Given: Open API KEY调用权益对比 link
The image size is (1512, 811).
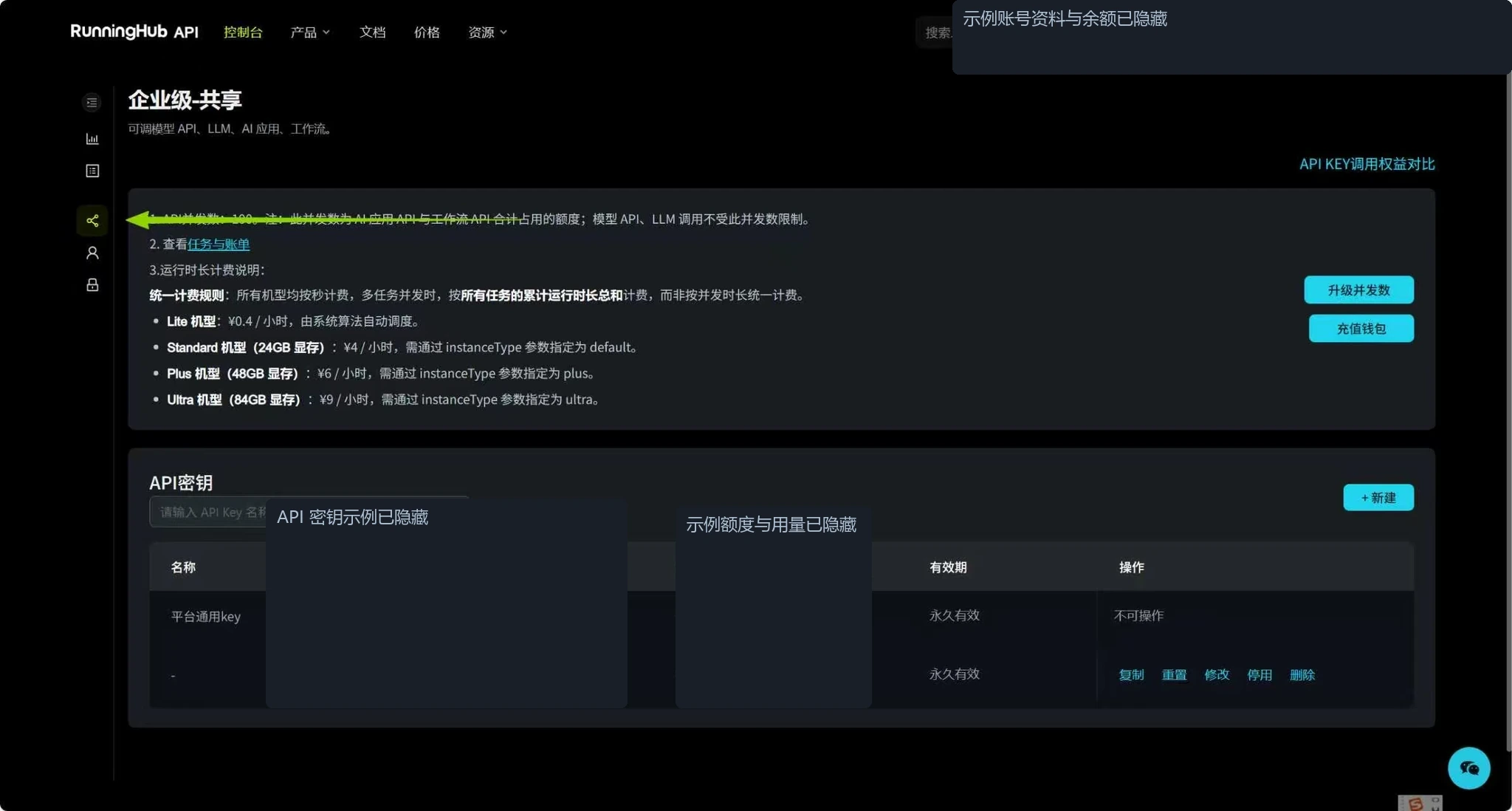Looking at the screenshot, I should point(1367,164).
